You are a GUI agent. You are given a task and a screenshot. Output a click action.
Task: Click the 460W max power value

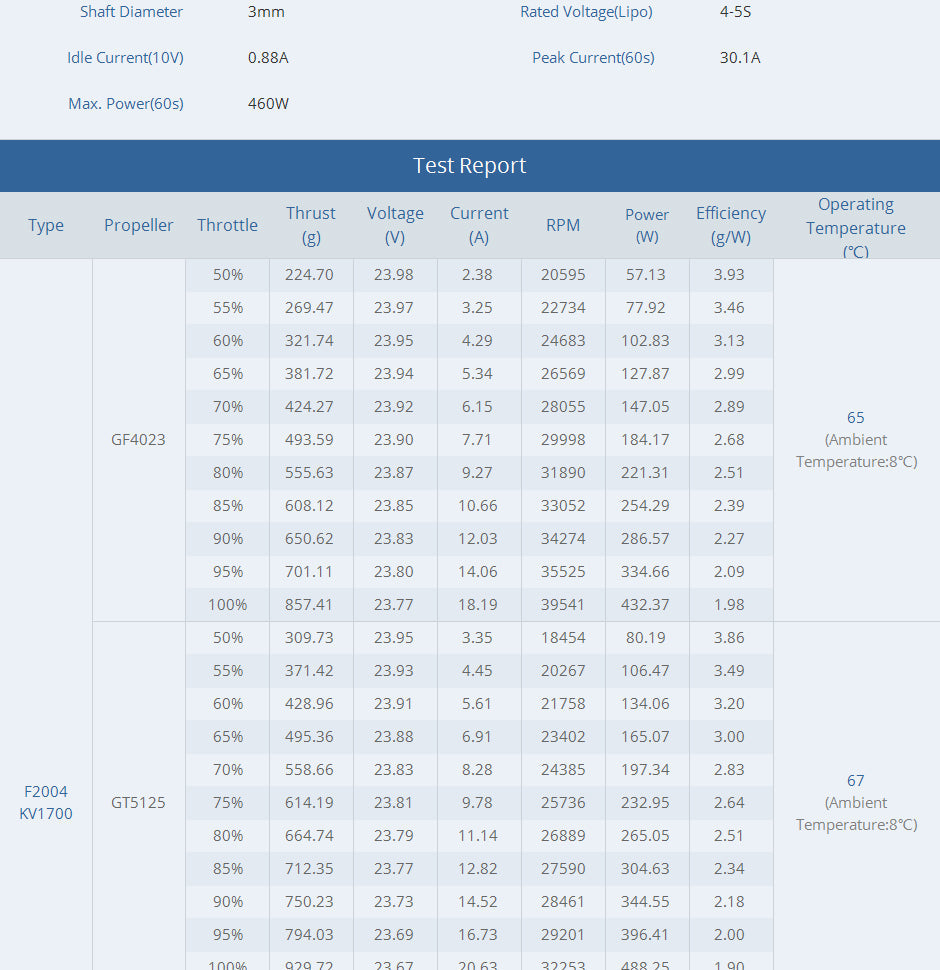269,104
